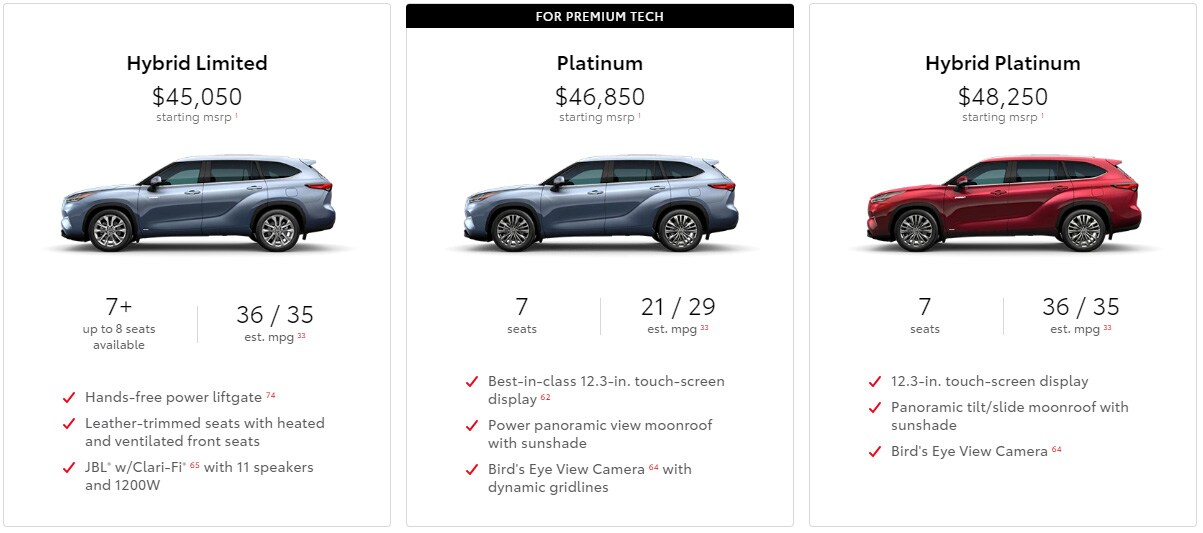Open footnote 65 beside JBL w/Clari-Fi
The width and height of the screenshot is (1203, 533).
(x=194, y=465)
